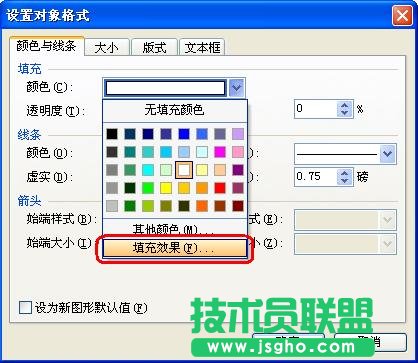Choose the peach tan swatch
This screenshot has height=363, width=418.
coord(220,170)
